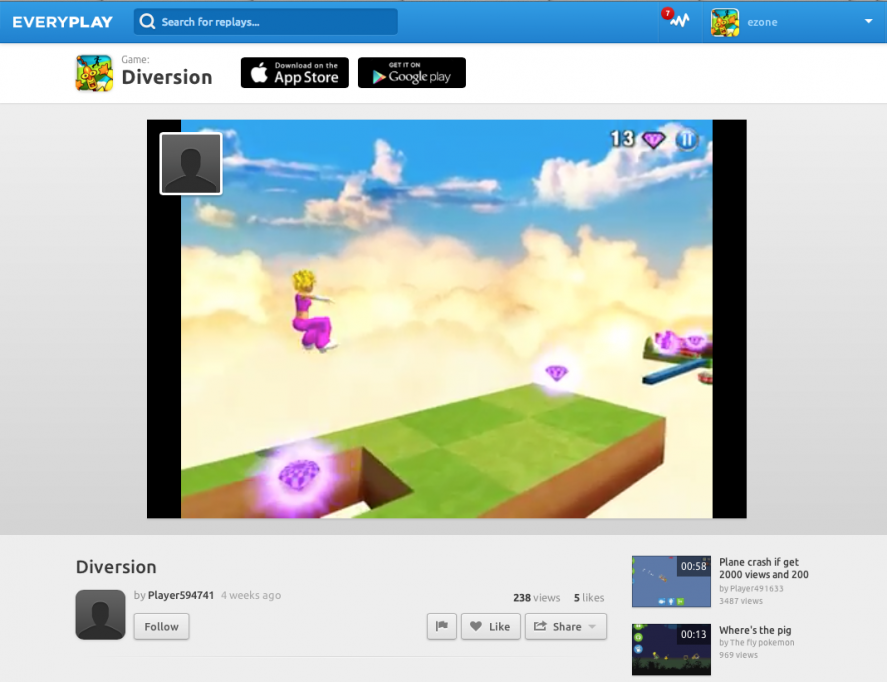Click the ezone profile avatar icon

pos(725,20)
